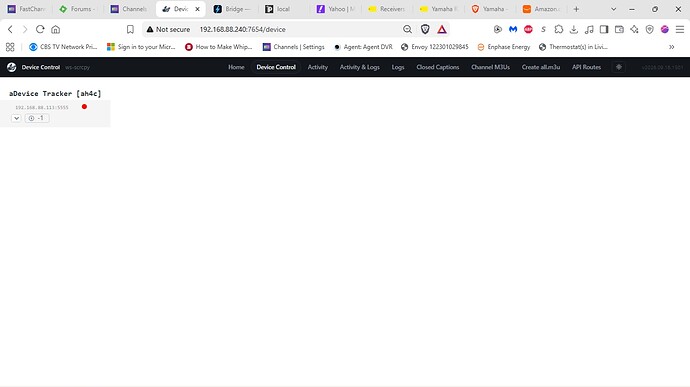Viewport: 690px width, 387px height.
Task: Click the address bar URL
Action: coord(242,29)
